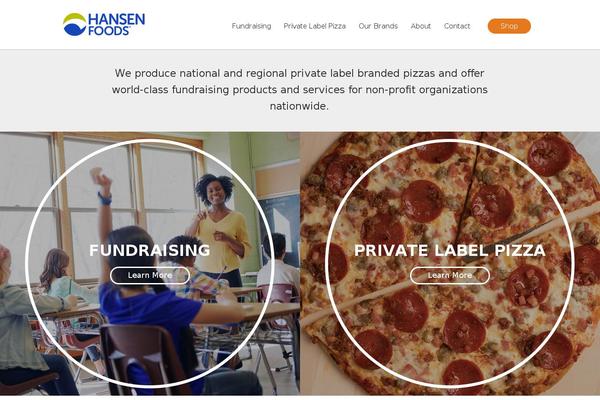The image size is (600, 400).
Task: Click the orange Shop button
Action: pyautogui.click(x=509, y=26)
